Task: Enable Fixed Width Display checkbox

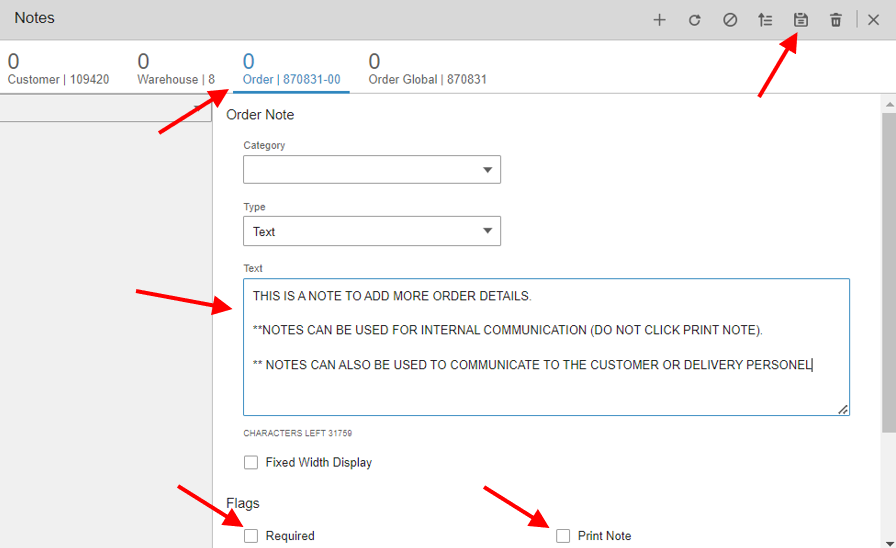Action: (251, 462)
